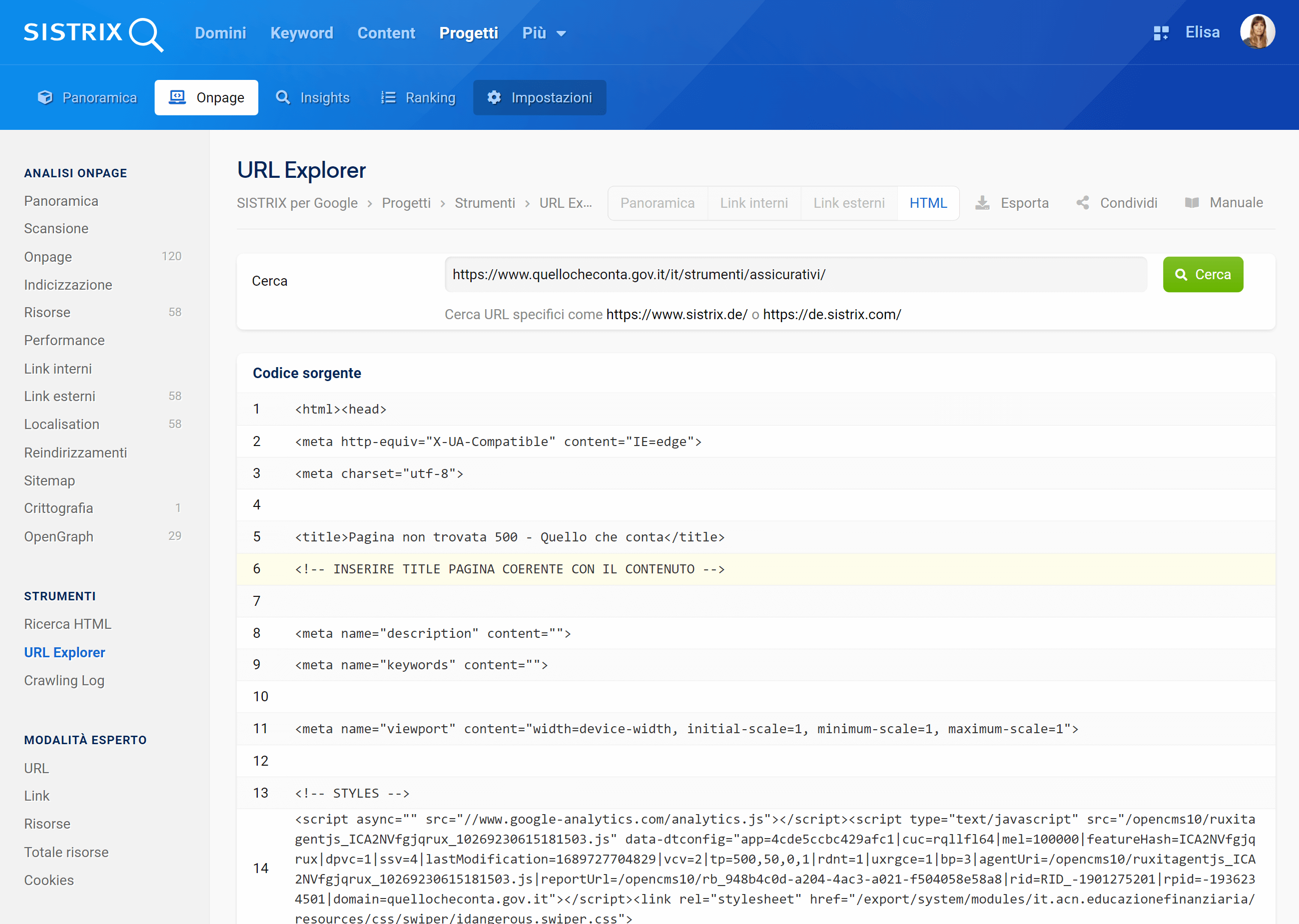Open the Progetti breadcrumb link

[406, 203]
